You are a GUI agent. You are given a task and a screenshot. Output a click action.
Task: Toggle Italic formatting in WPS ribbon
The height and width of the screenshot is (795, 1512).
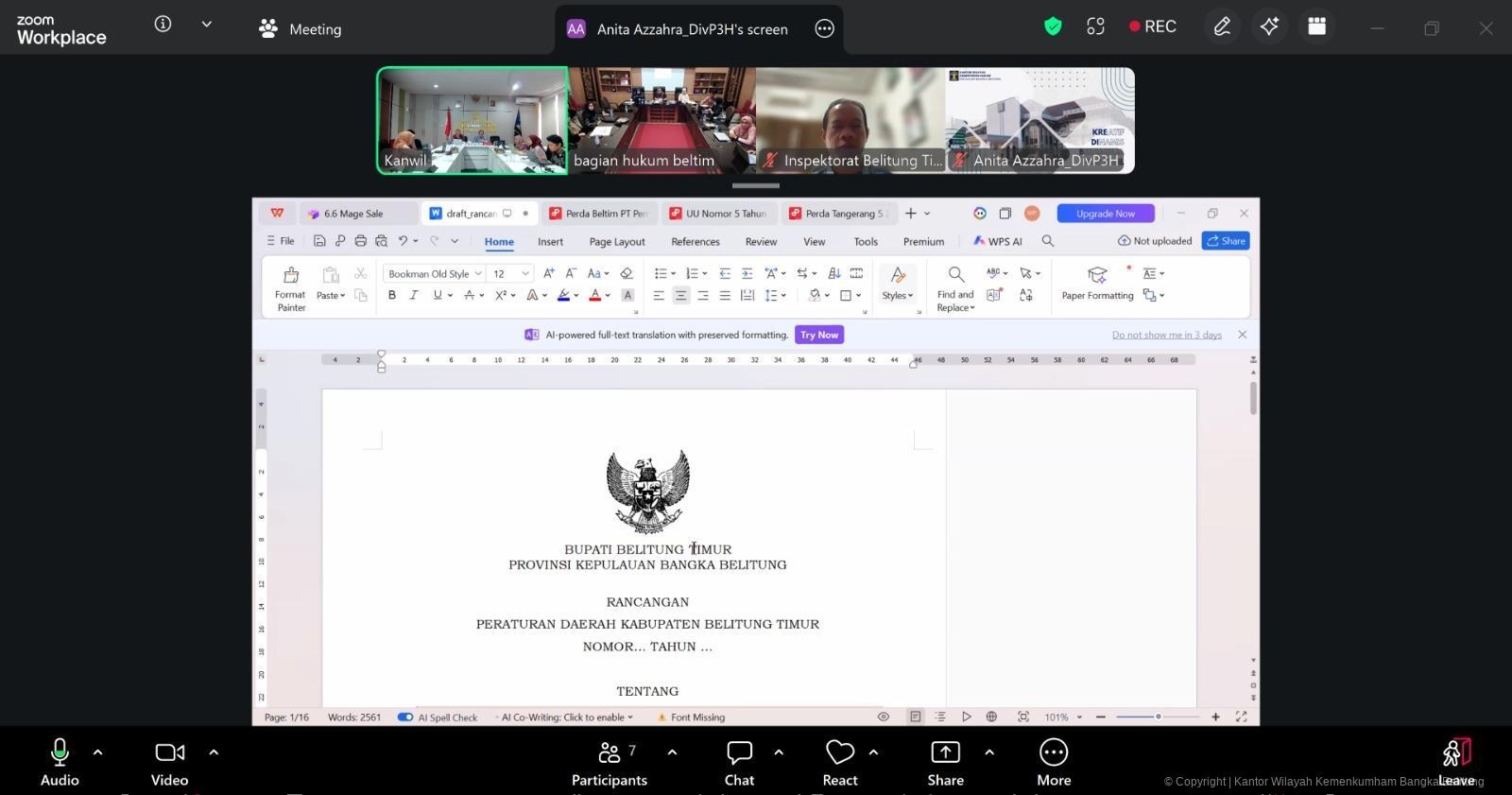(413, 295)
